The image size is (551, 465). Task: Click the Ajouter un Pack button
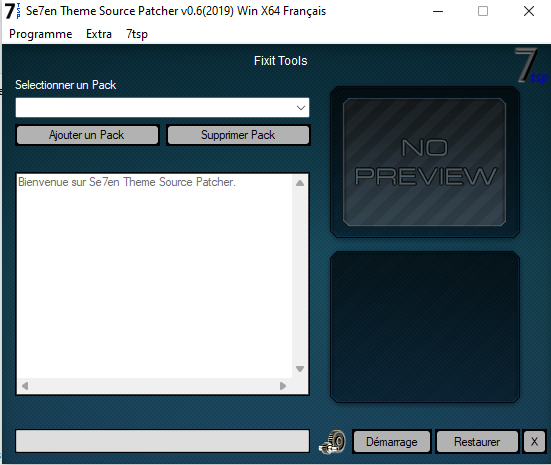[x=87, y=135]
